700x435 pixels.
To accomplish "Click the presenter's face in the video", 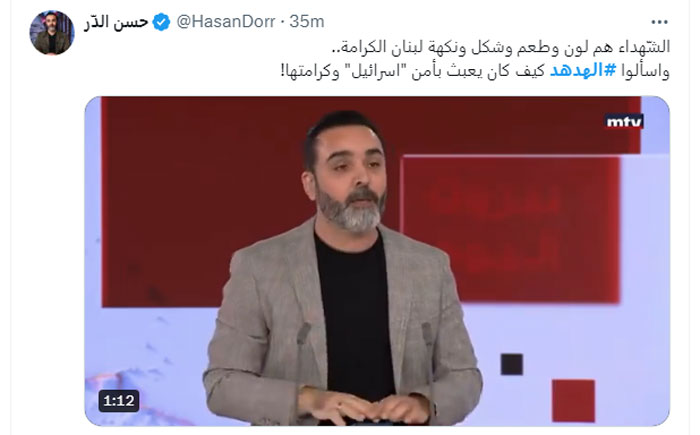I will click(350, 176).
